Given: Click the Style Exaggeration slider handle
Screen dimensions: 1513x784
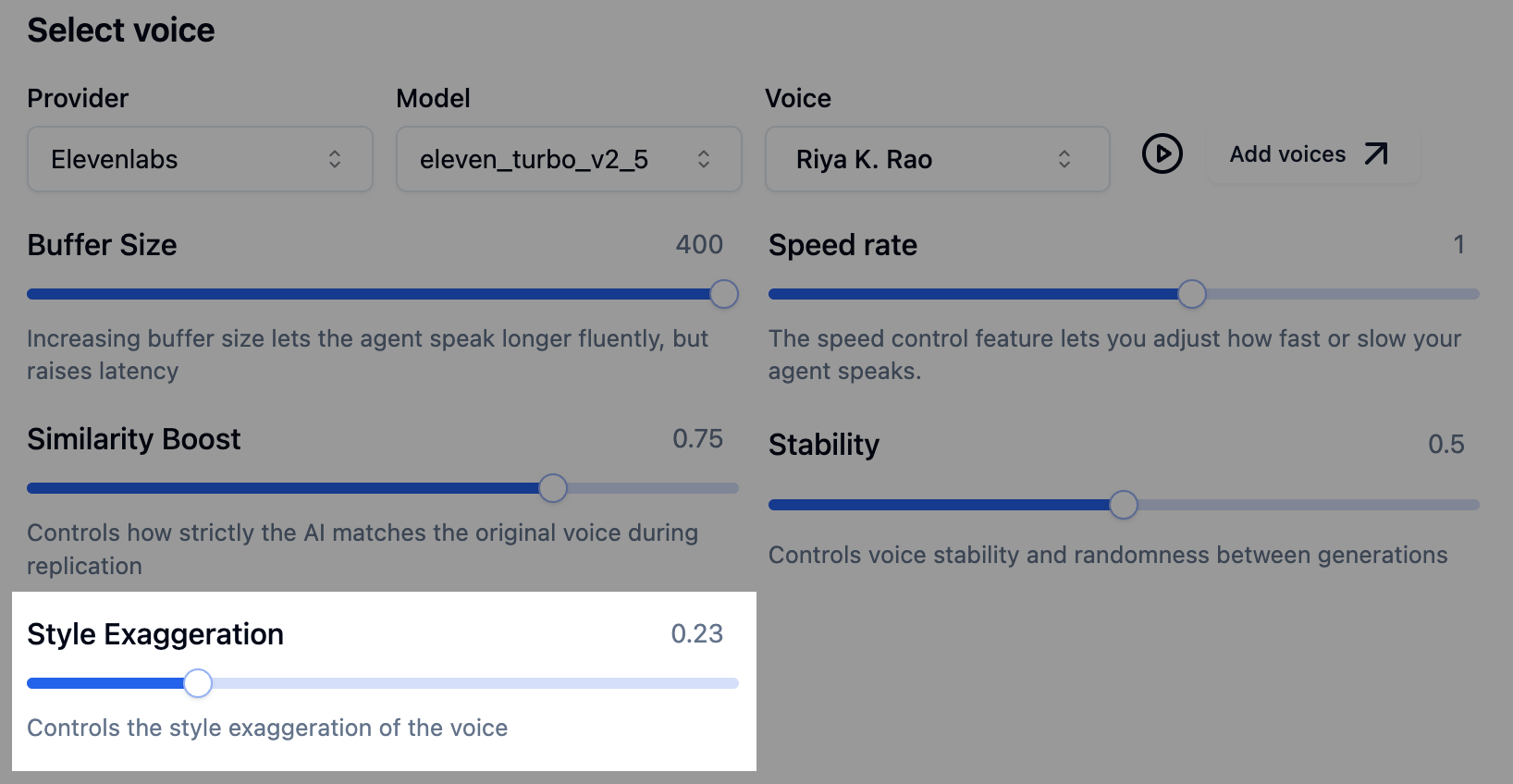Looking at the screenshot, I should (198, 683).
